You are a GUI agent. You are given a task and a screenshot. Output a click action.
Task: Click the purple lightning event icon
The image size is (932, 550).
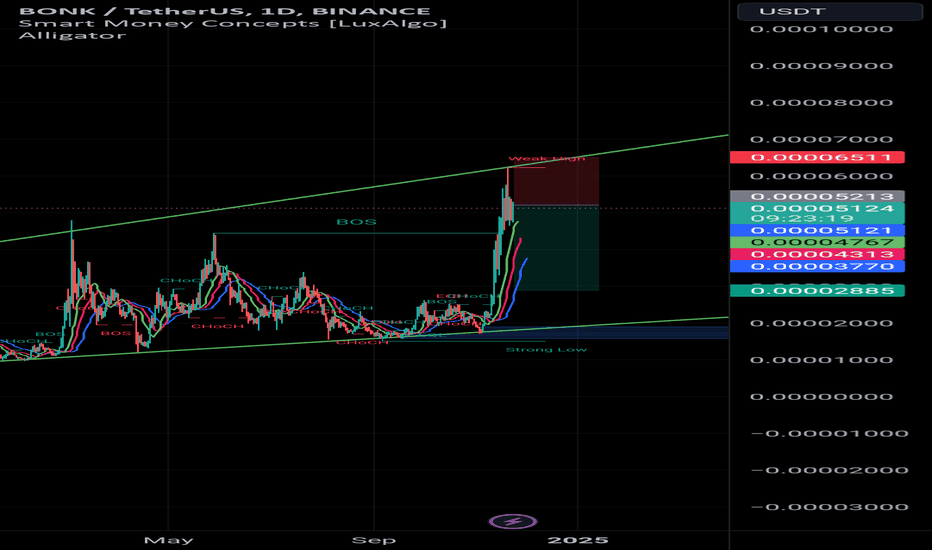point(512,522)
